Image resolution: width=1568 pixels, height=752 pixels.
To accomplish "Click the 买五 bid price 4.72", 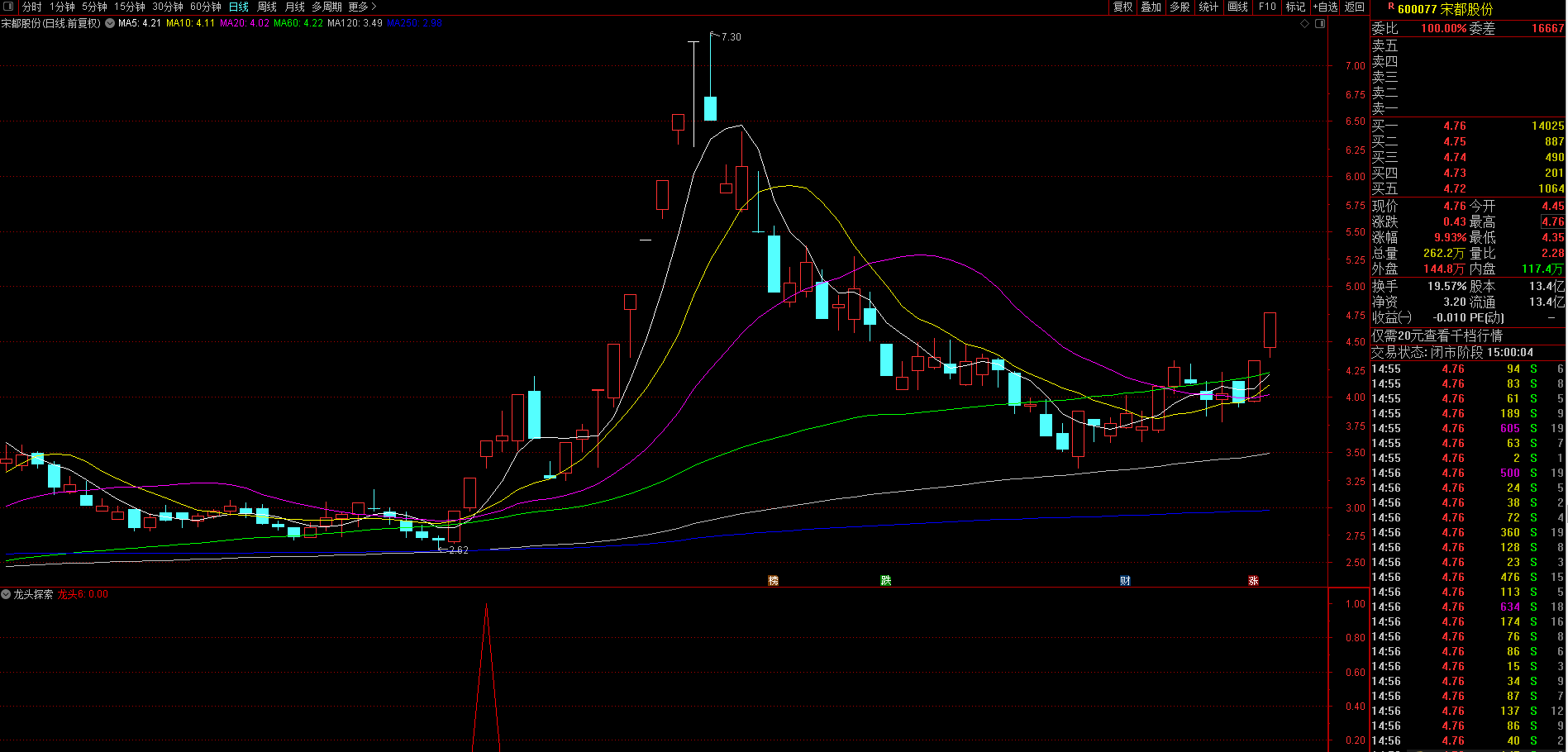I will pyautogui.click(x=1455, y=188).
